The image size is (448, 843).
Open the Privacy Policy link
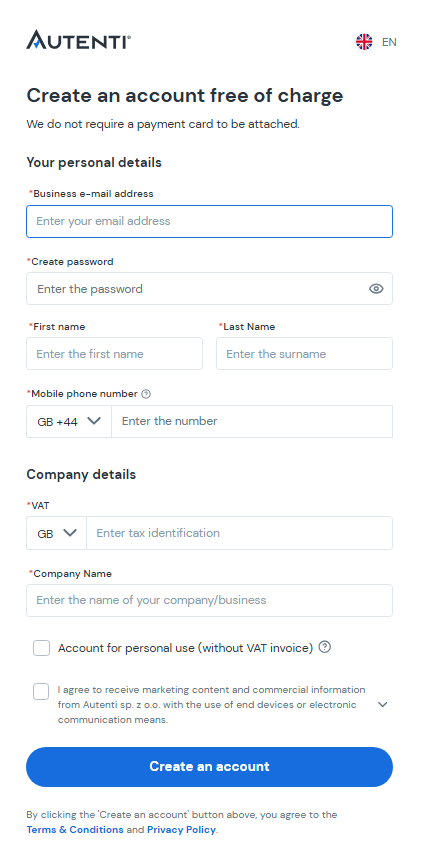(x=181, y=830)
